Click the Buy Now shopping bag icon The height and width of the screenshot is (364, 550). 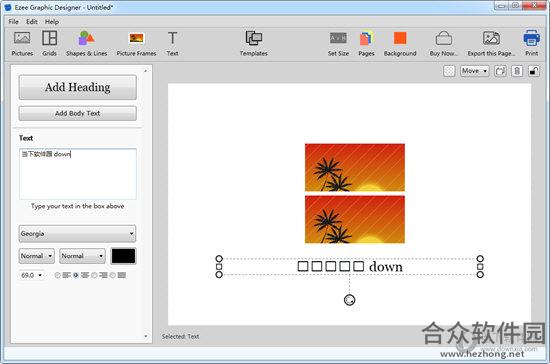point(444,38)
